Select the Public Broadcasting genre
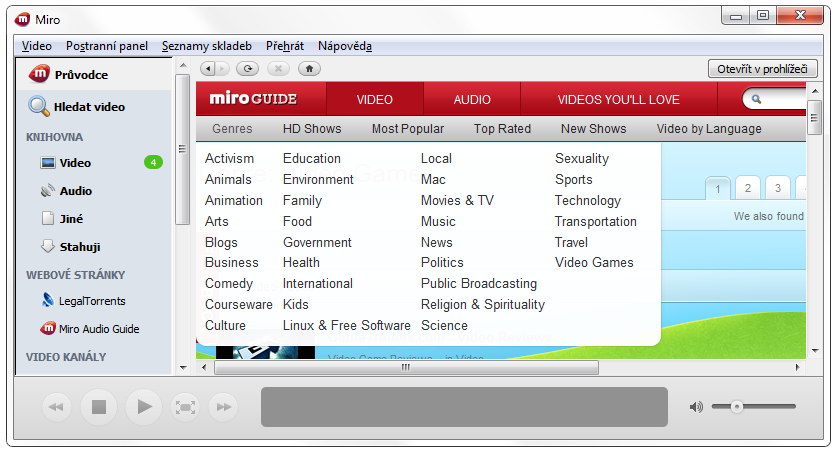Image resolution: width=834 pixels, height=450 pixels. pos(479,284)
